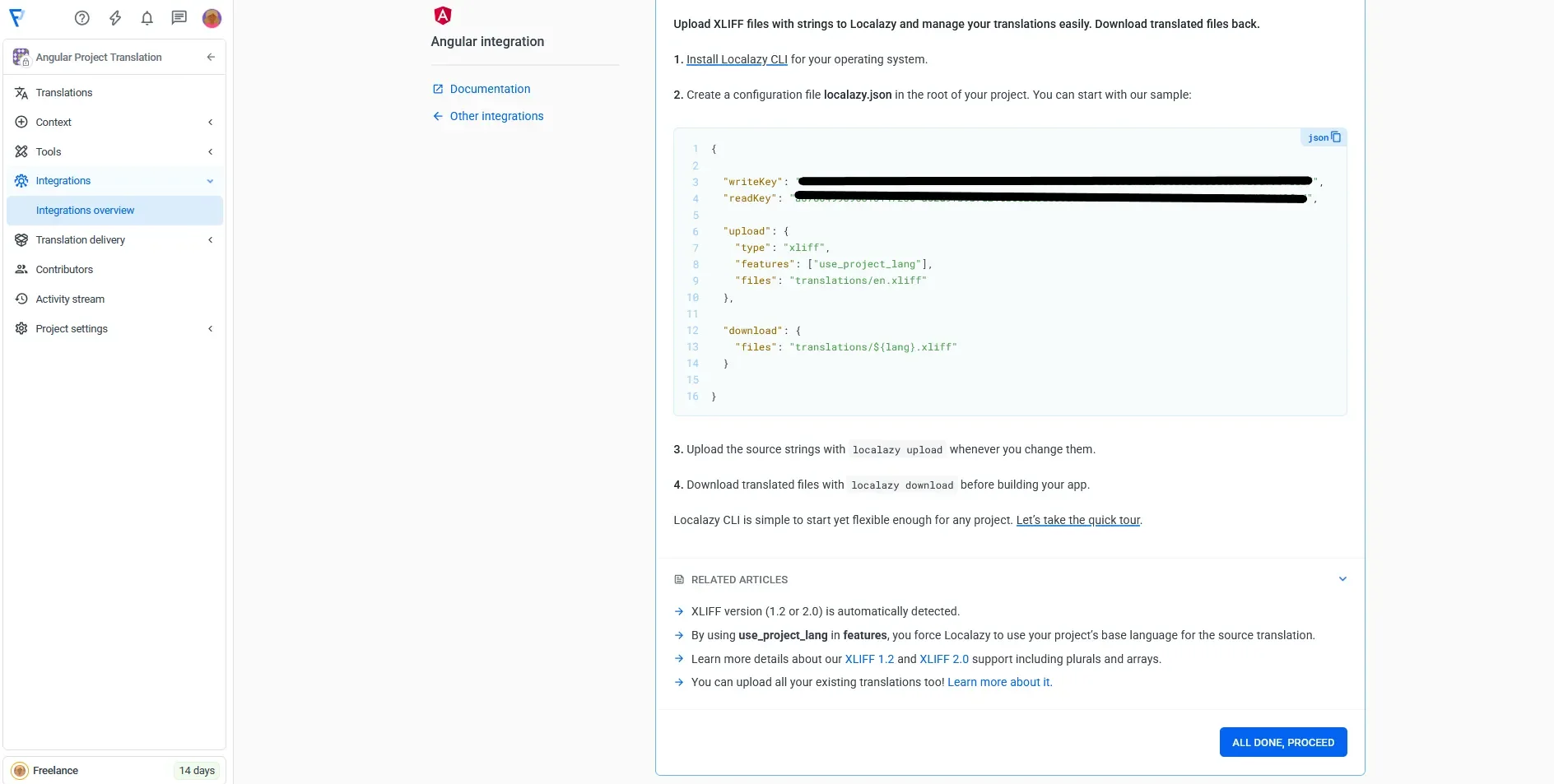Collapse the Related Articles section
The height and width of the screenshot is (784, 1554).
[1342, 579]
